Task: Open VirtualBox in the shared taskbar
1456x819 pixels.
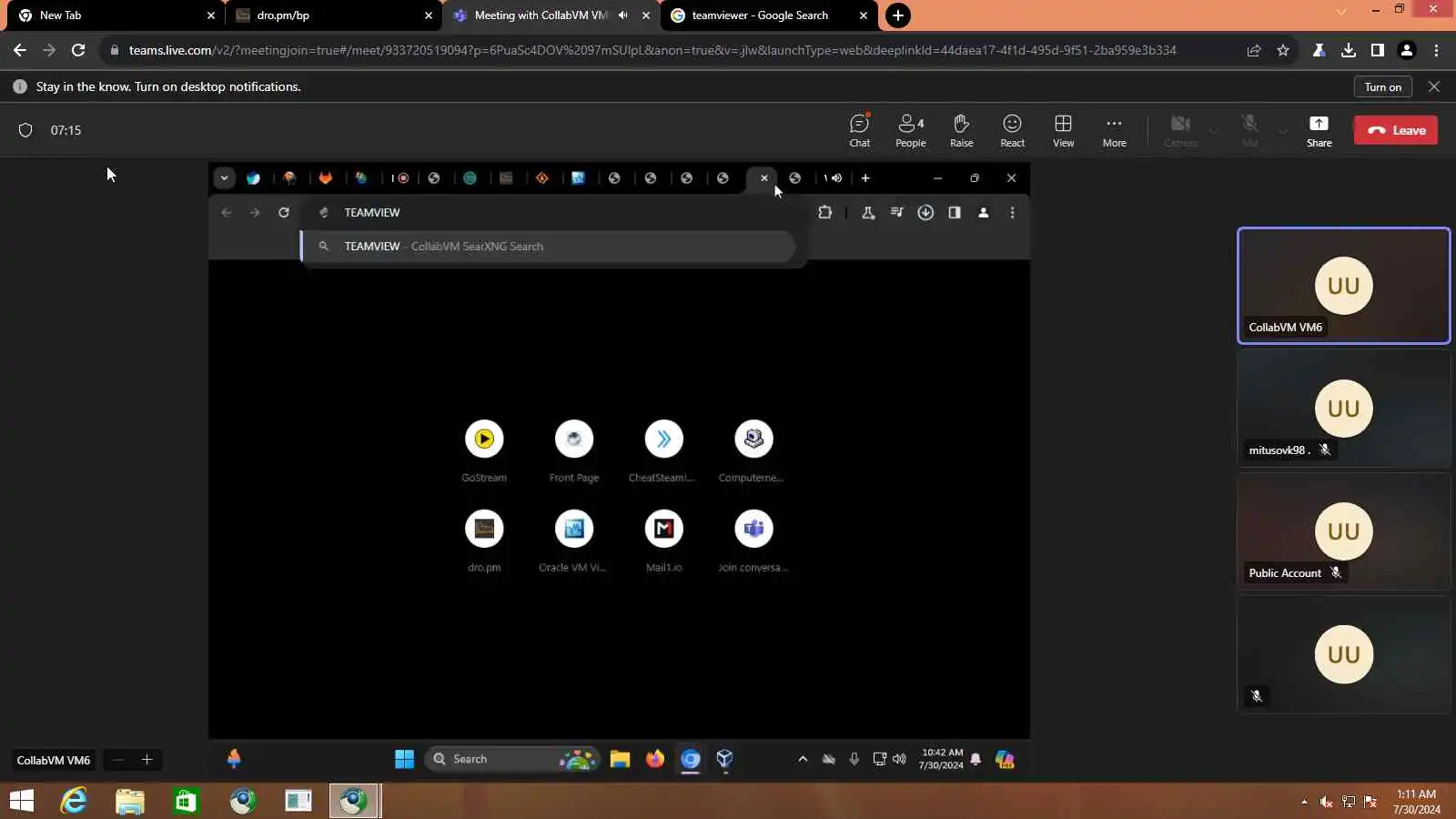Action: [x=725, y=759]
